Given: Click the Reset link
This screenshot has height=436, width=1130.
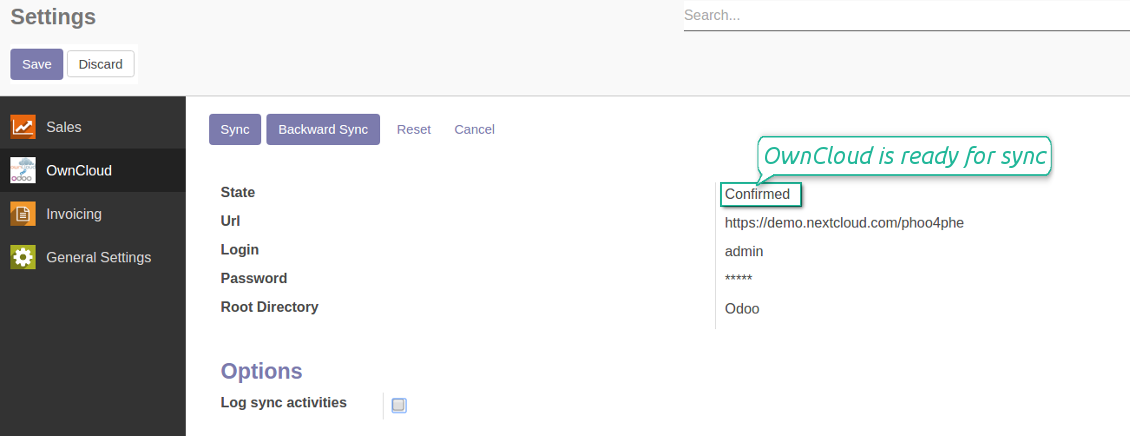Looking at the screenshot, I should click(x=414, y=130).
